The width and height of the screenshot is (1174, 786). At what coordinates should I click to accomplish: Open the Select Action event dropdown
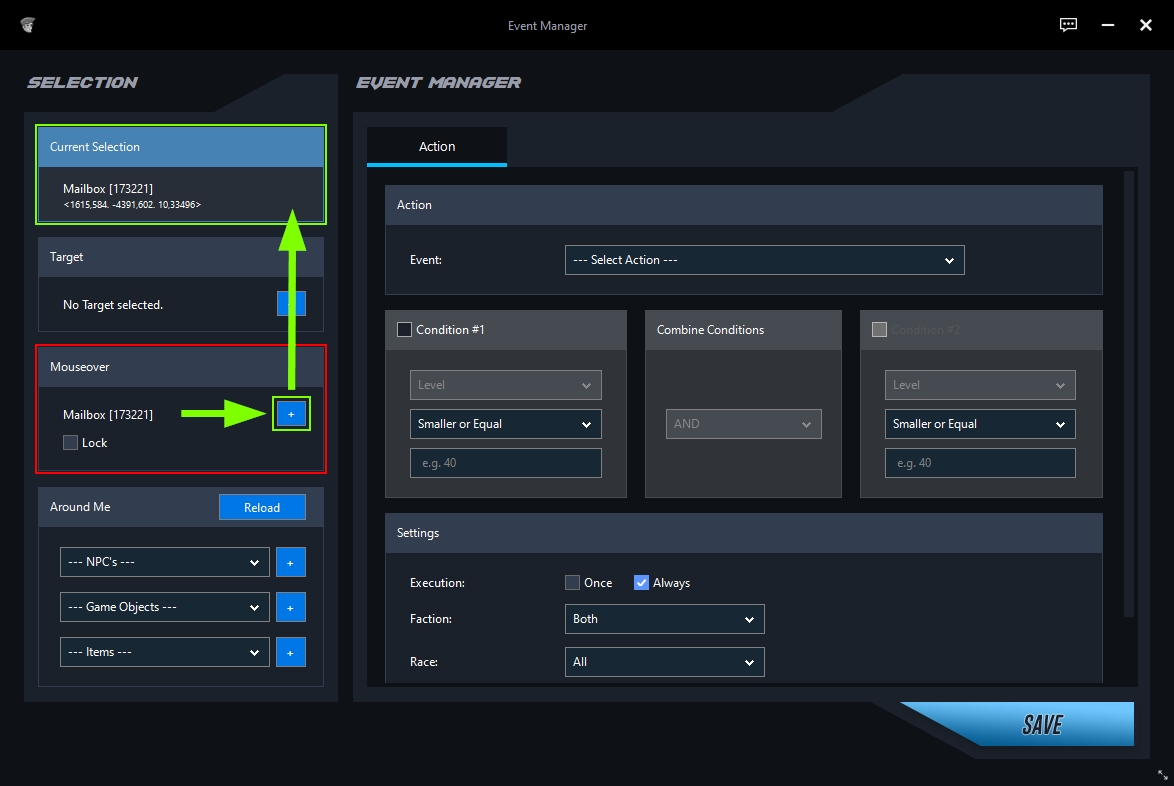pos(764,260)
